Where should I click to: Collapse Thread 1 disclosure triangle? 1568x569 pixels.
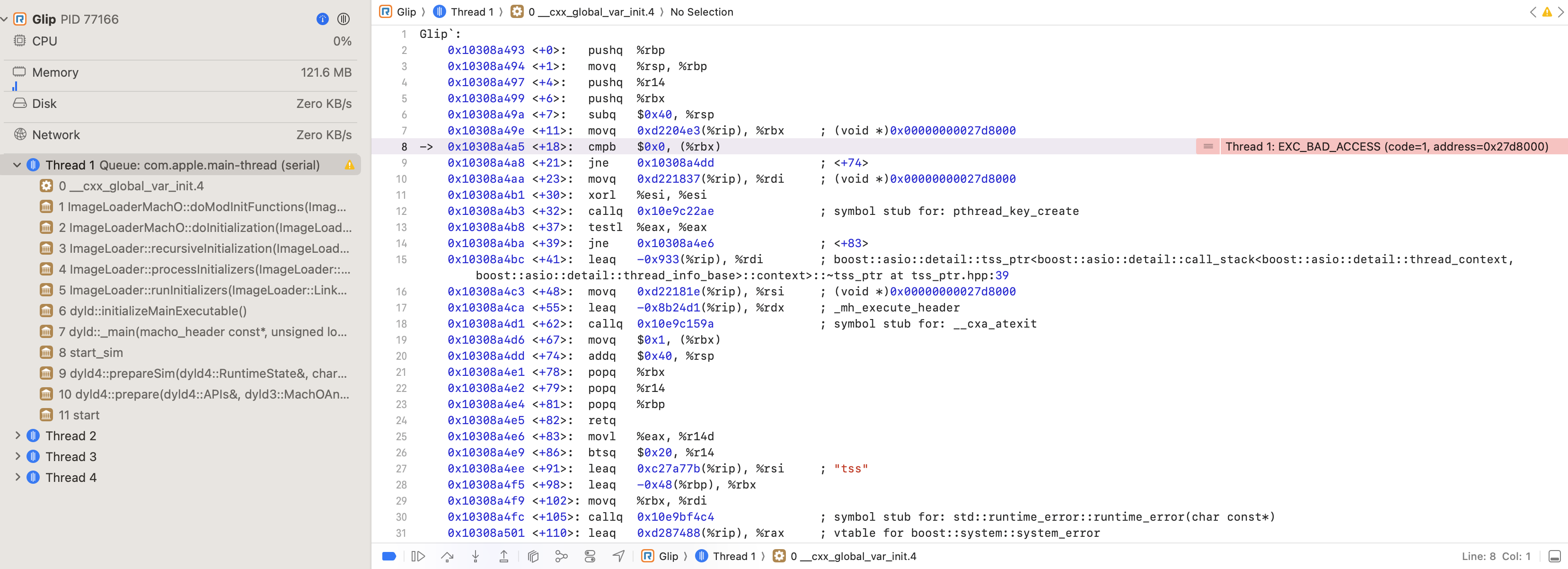[x=17, y=165]
